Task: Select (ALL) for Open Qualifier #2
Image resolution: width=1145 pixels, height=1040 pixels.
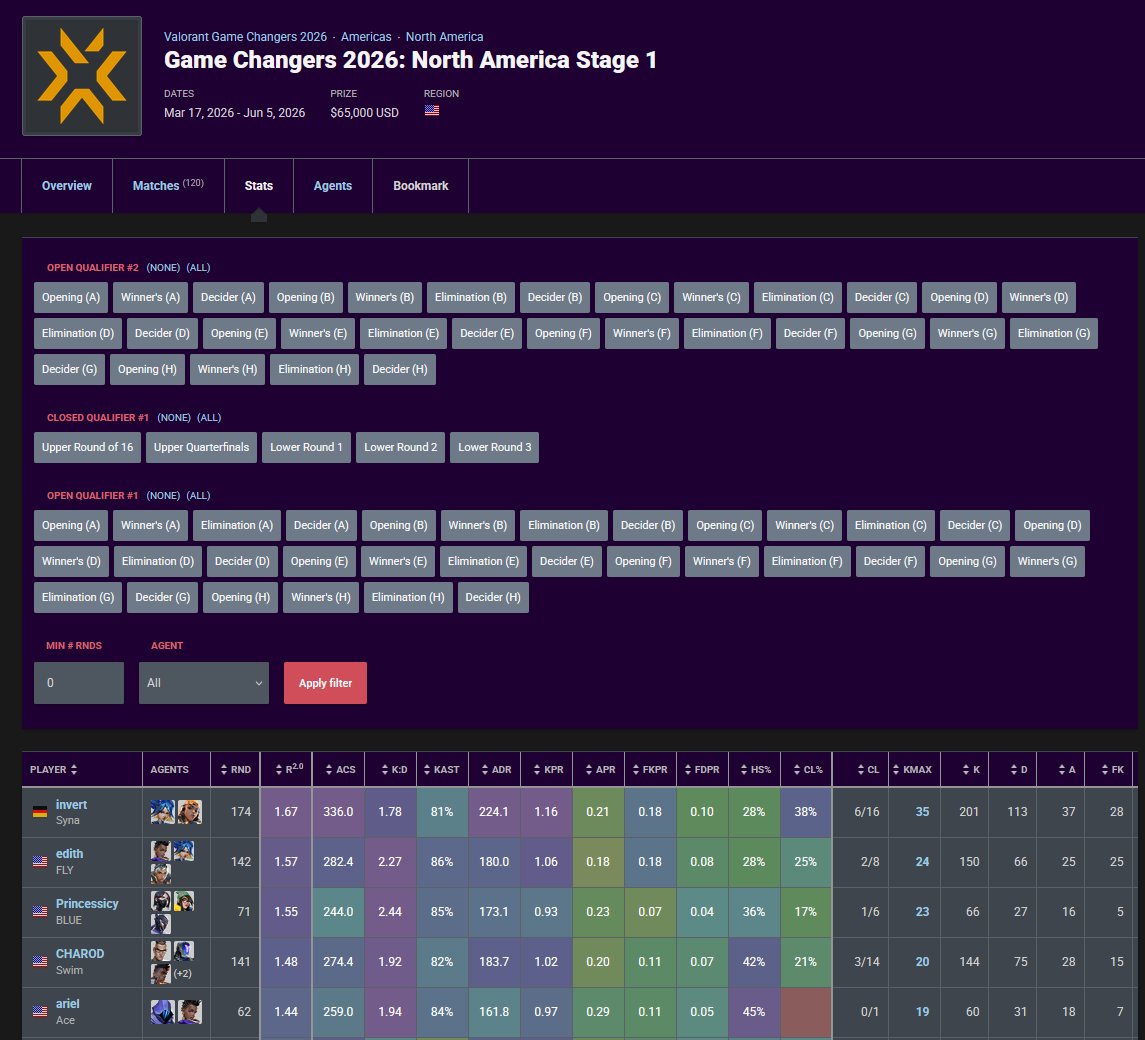Action: [198, 267]
